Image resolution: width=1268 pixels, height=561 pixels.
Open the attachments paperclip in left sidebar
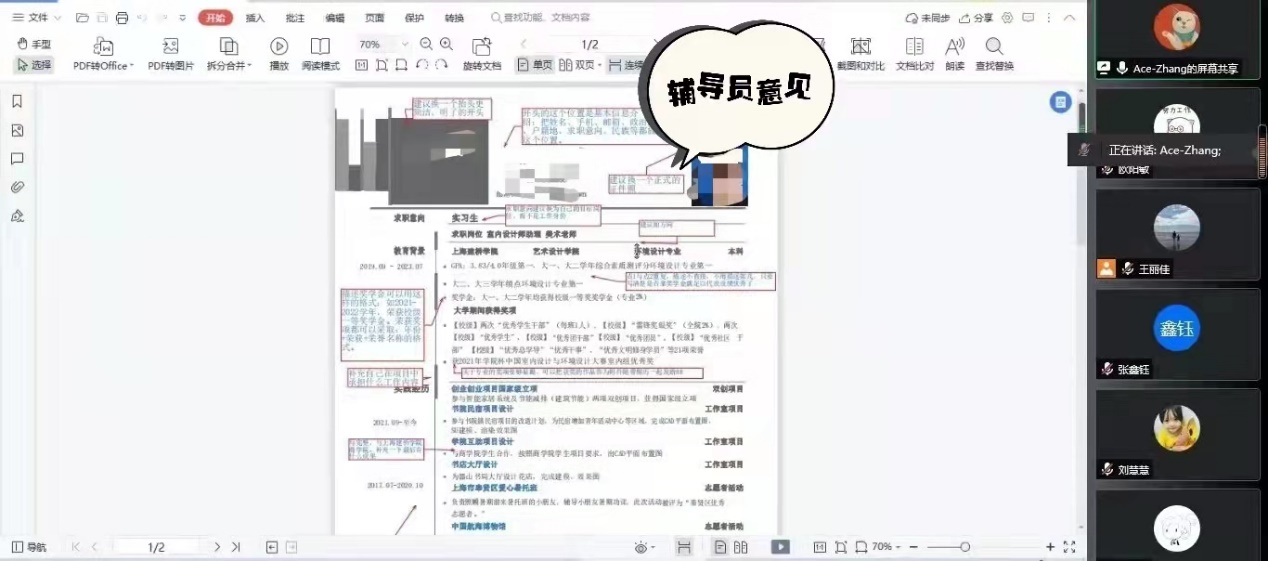click(17, 187)
